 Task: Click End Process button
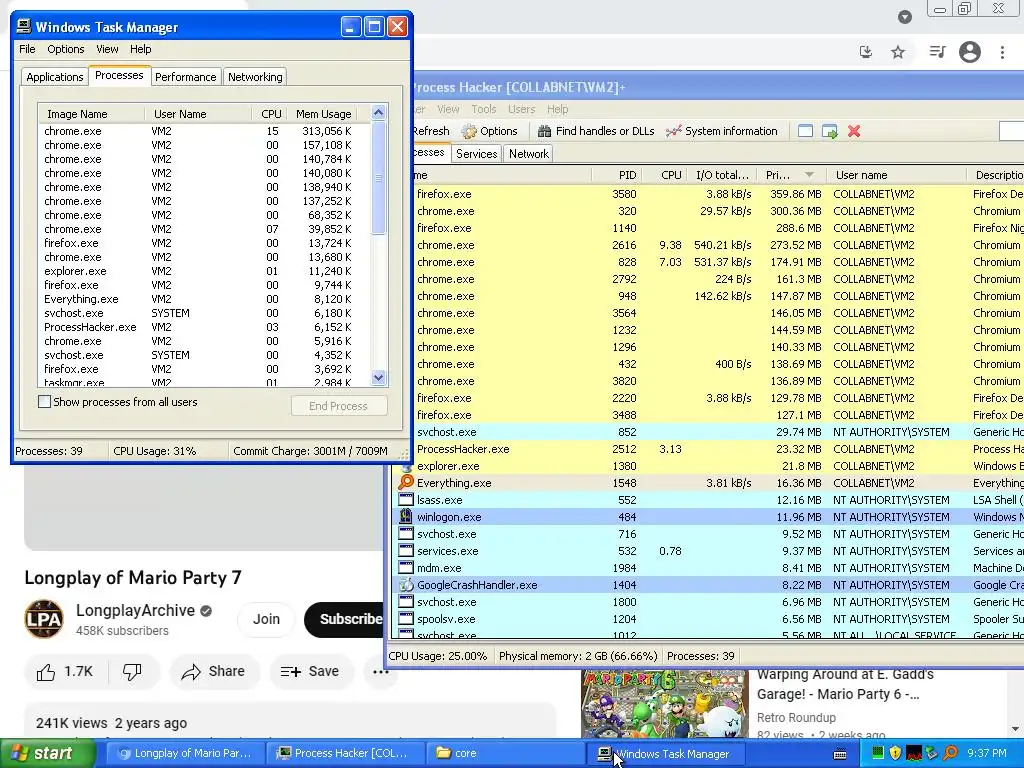click(x=339, y=406)
